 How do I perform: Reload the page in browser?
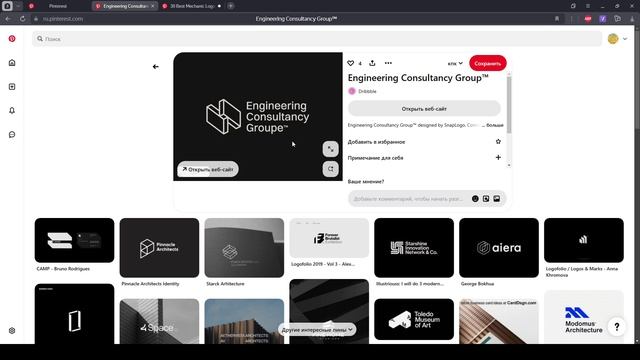[22, 19]
